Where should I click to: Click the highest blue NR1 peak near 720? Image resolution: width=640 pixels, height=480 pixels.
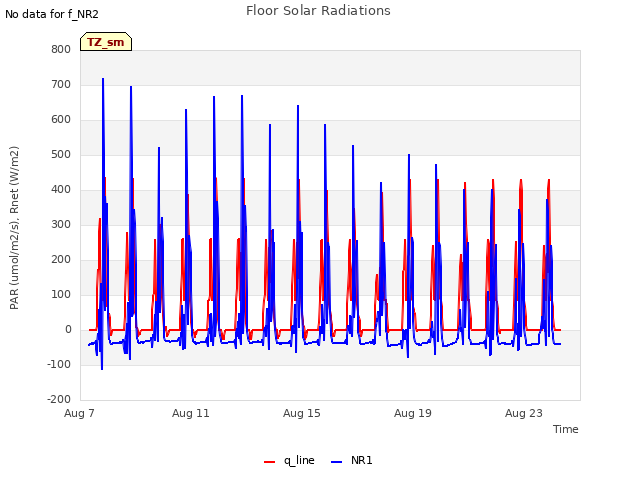point(103,79)
